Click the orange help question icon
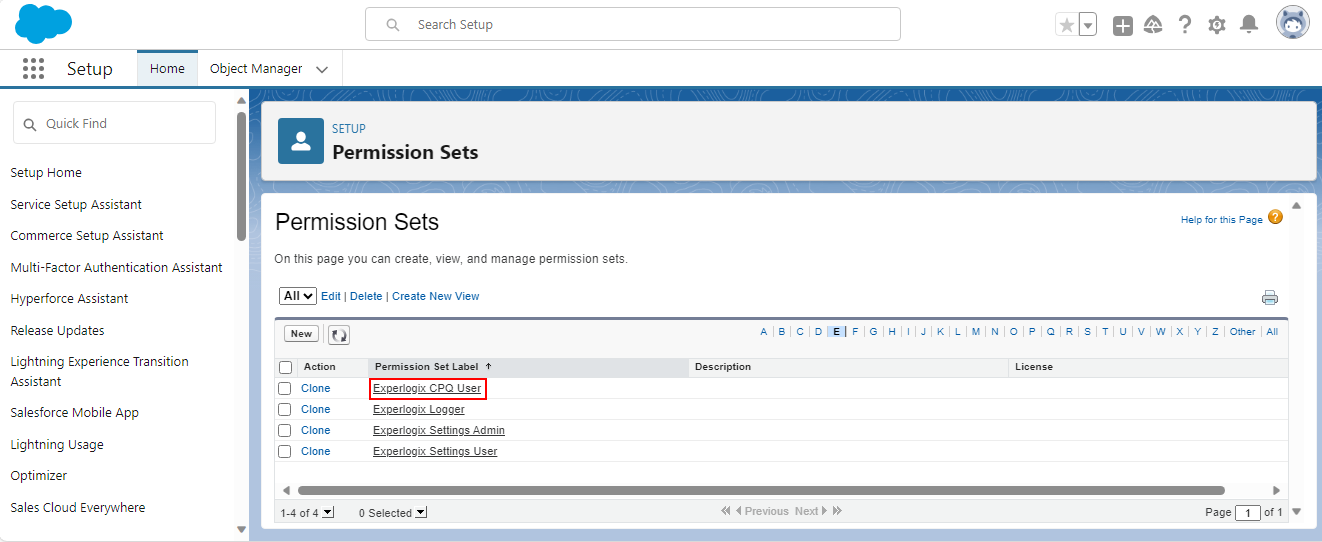This screenshot has width=1322, height=542. 1275,217
